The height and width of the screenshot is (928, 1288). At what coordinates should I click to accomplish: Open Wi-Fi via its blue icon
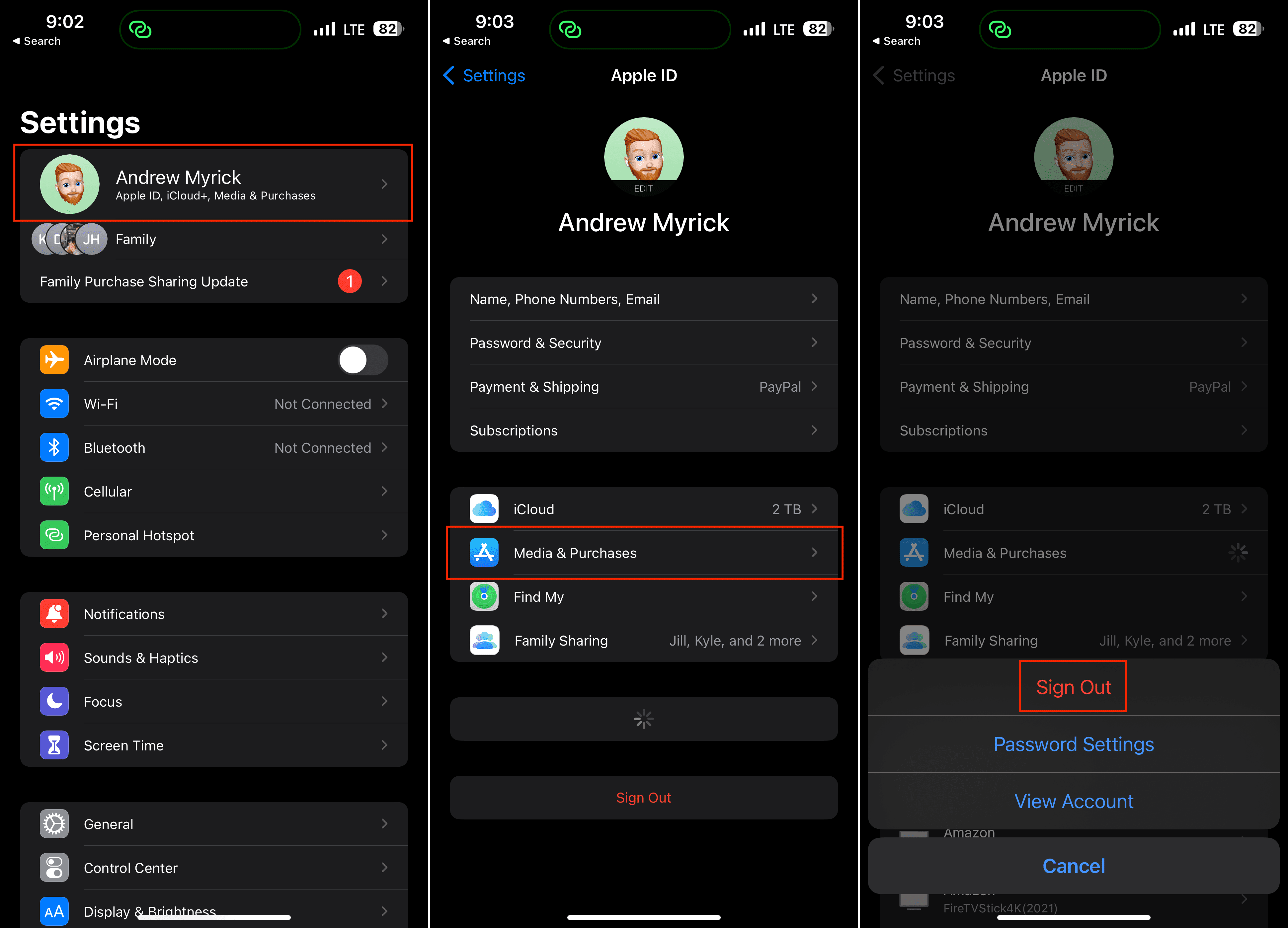coord(54,403)
